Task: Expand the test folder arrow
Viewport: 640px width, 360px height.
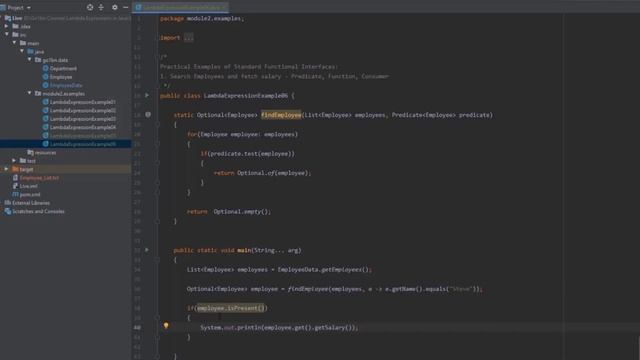Action: point(14,161)
